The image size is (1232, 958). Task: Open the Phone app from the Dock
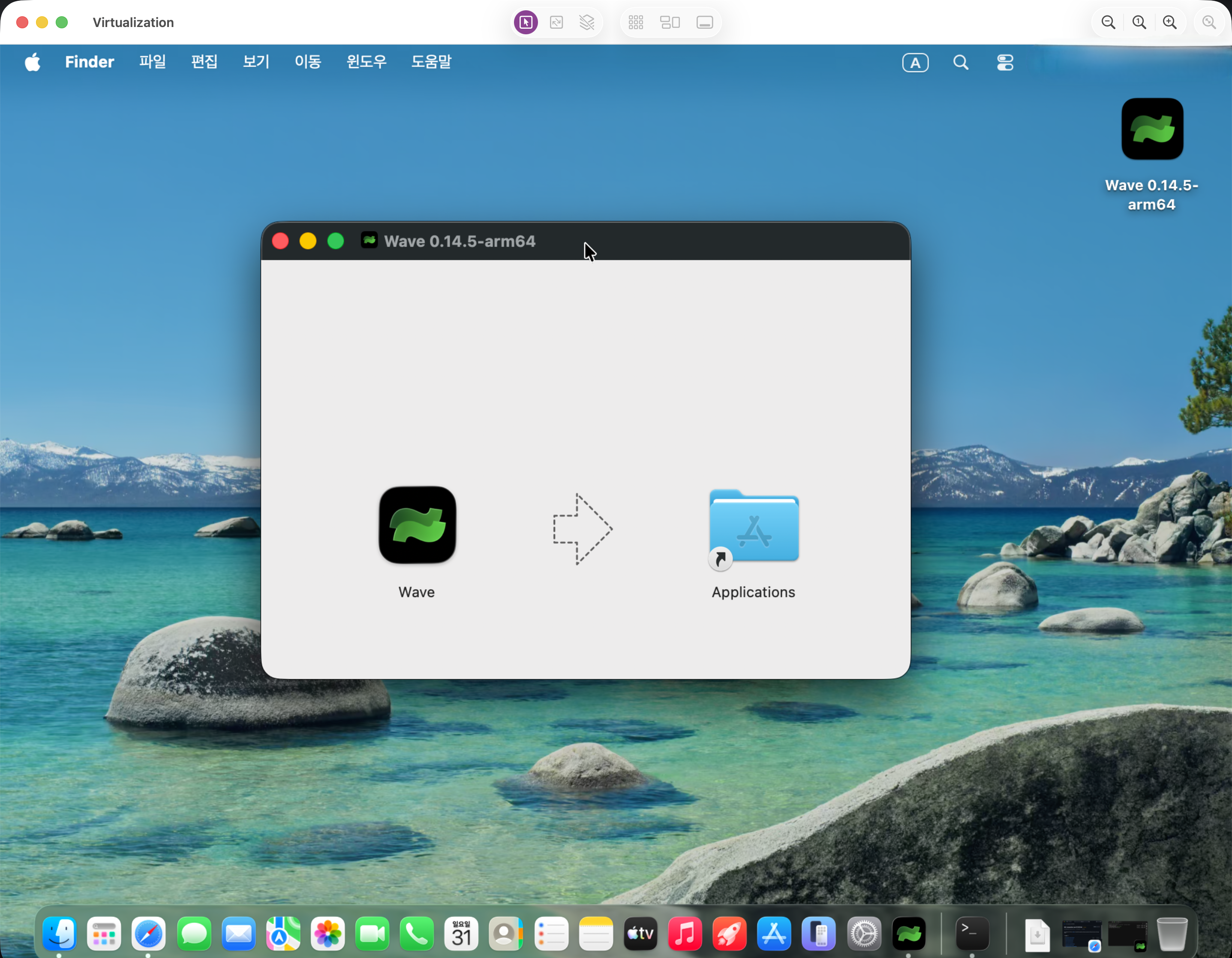pos(416,934)
